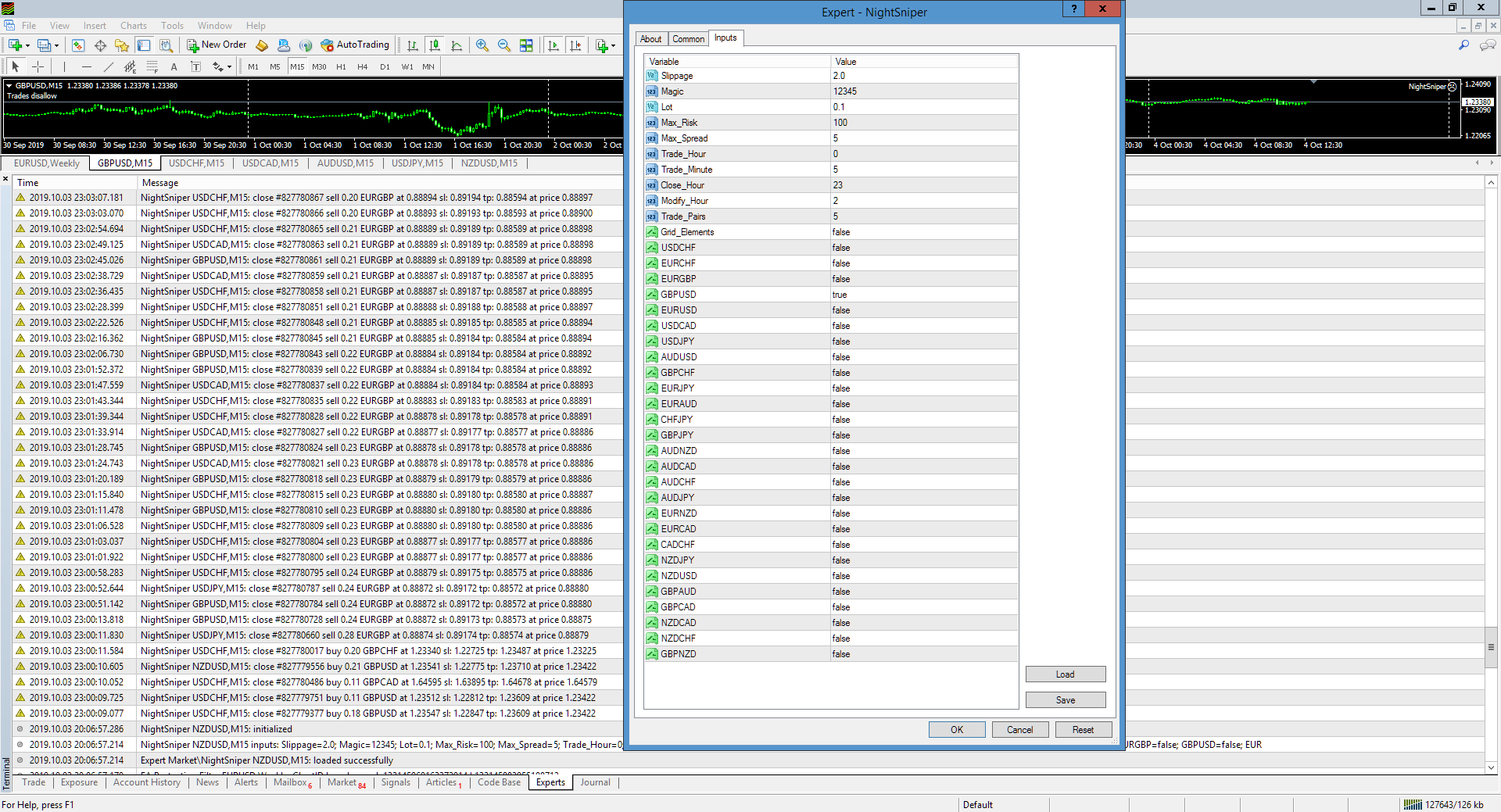The image size is (1501, 812).
Task: Toggle chart Auto Scroll icon
Action: (x=553, y=45)
